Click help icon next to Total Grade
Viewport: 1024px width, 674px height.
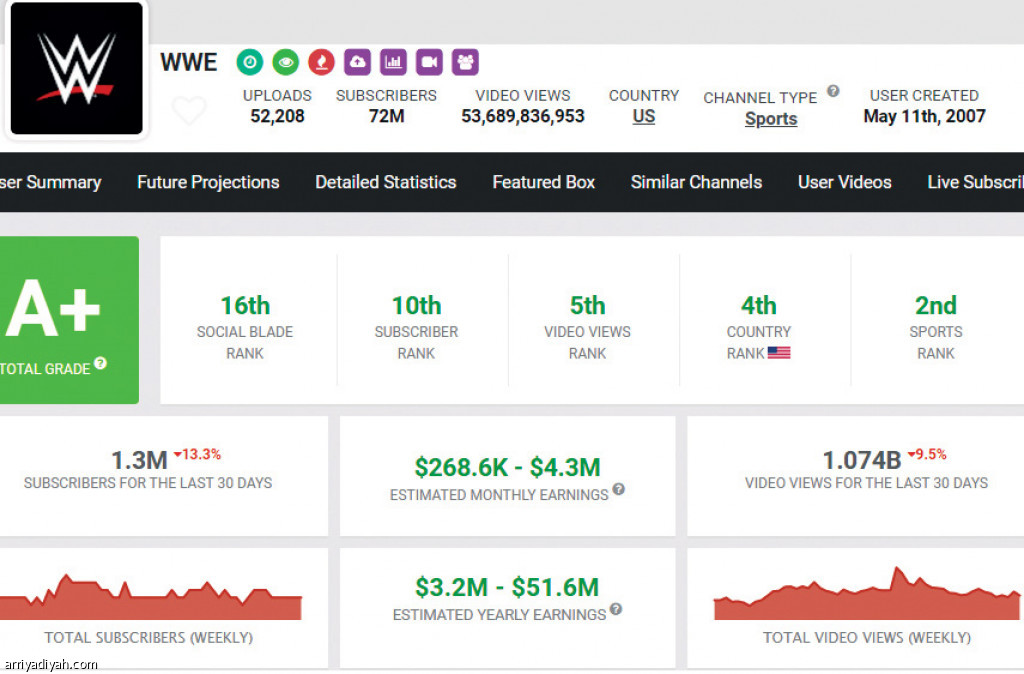(x=101, y=365)
